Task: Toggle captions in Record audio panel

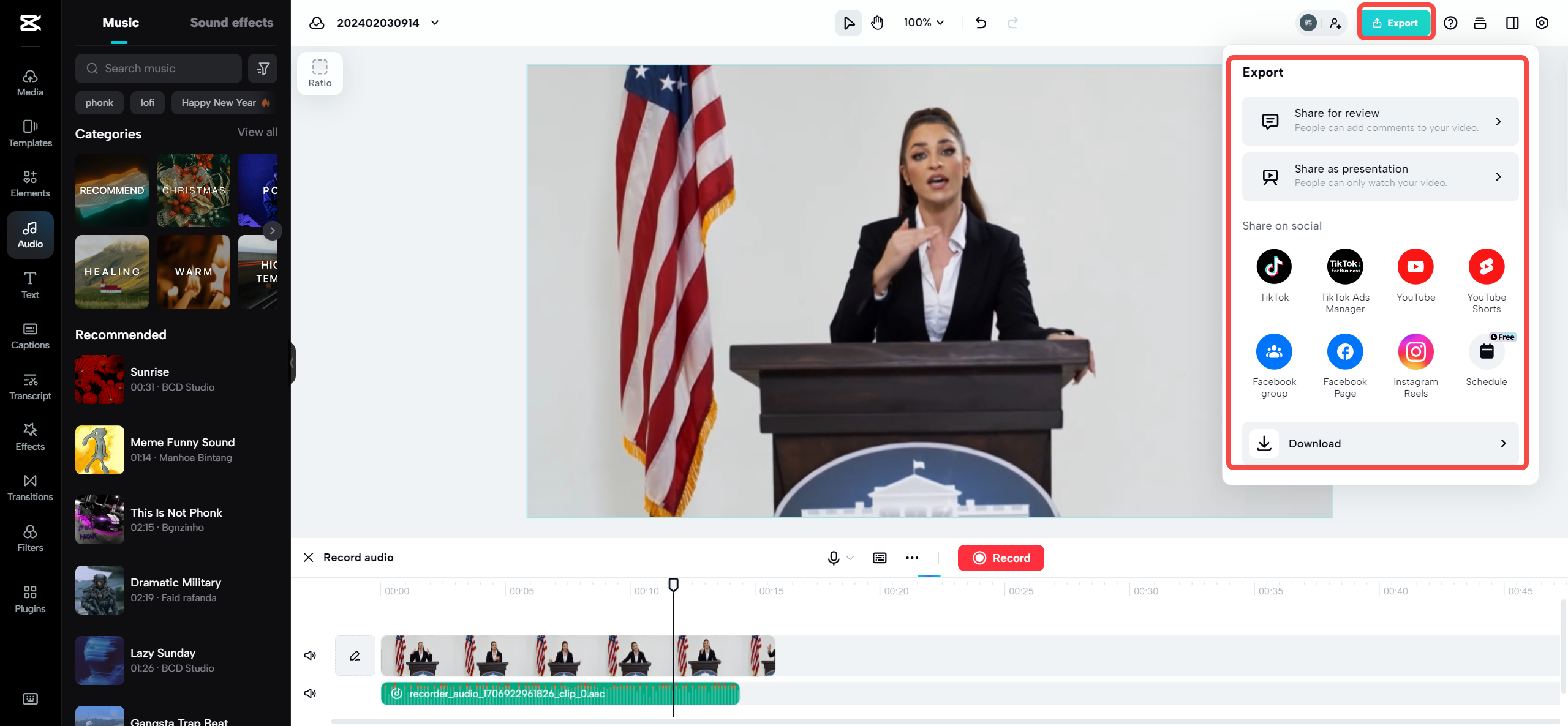Action: pyautogui.click(x=880, y=558)
